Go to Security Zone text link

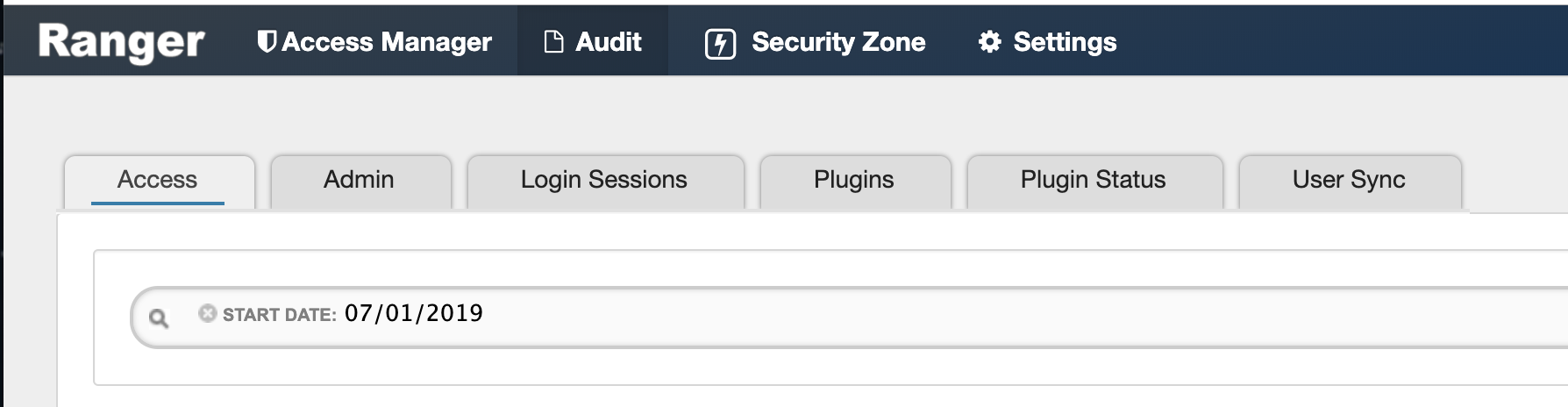(x=838, y=42)
